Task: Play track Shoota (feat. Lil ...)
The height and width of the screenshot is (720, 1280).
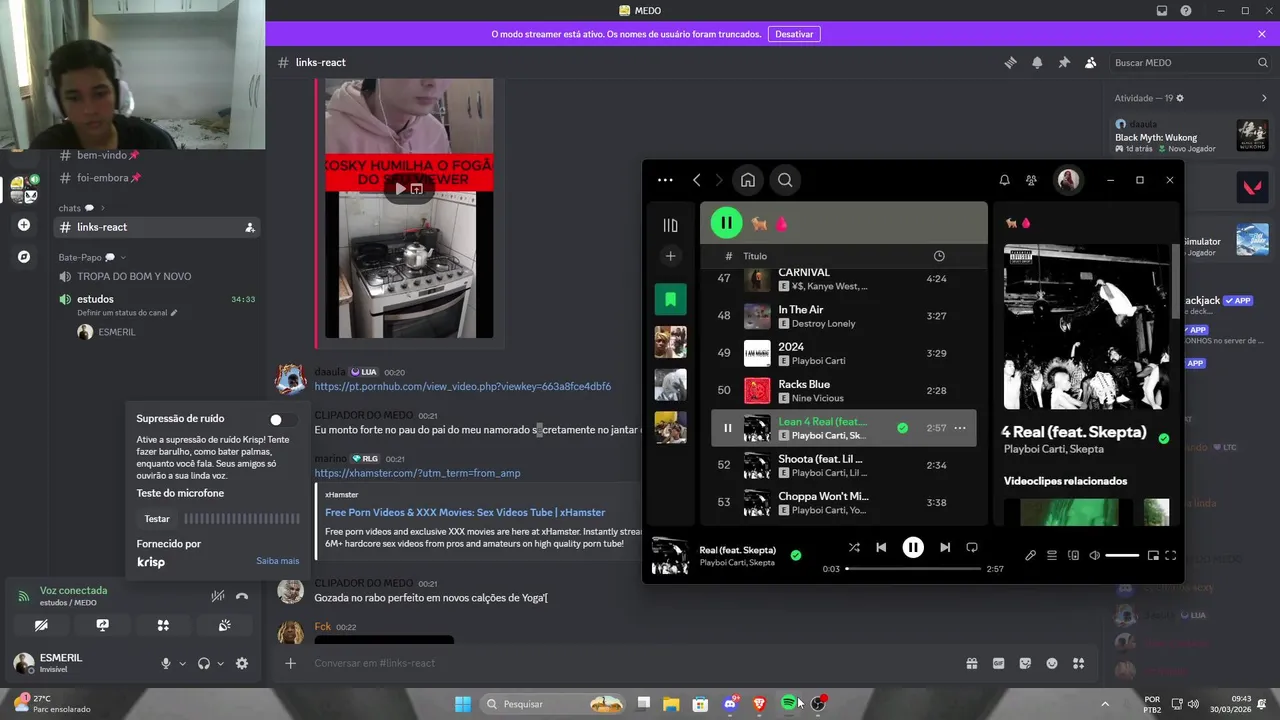Action: (843, 465)
